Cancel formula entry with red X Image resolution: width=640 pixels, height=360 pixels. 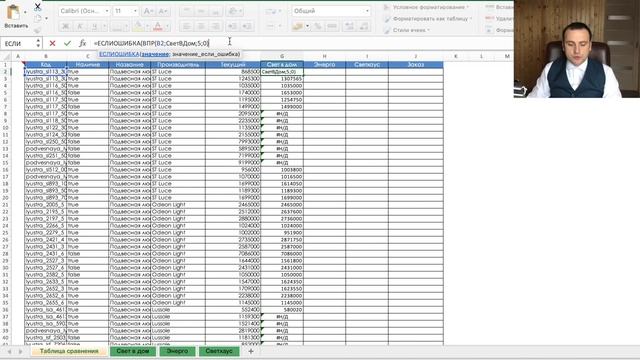click(52, 43)
